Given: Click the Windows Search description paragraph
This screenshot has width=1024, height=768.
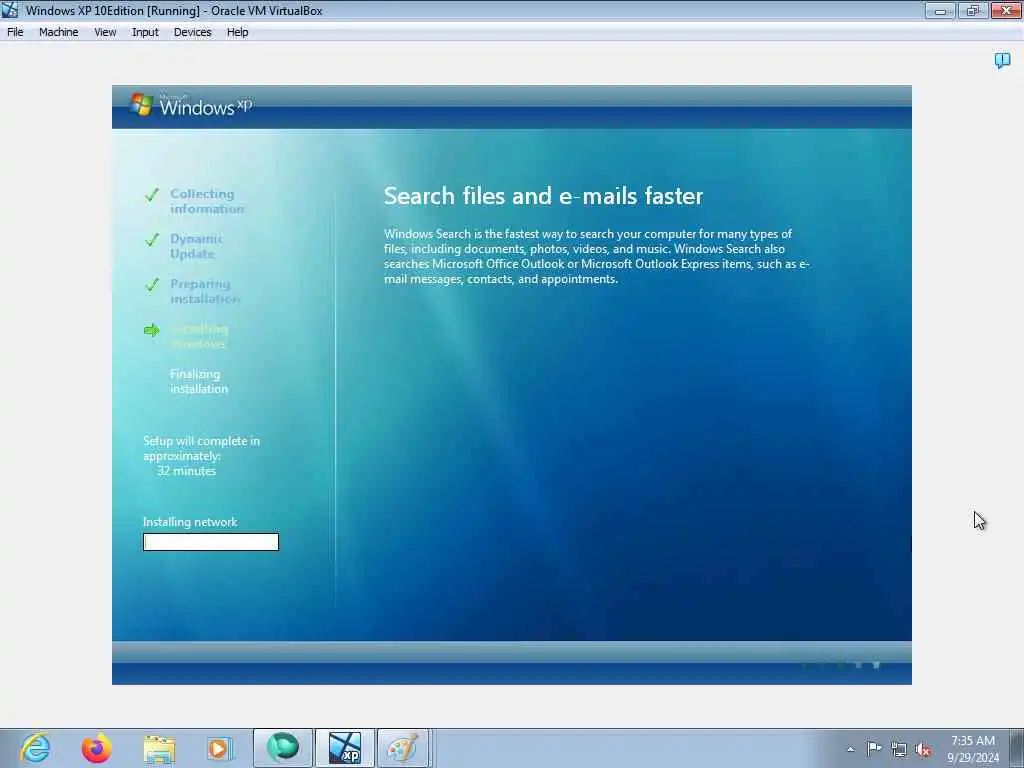Looking at the screenshot, I should coord(597,256).
